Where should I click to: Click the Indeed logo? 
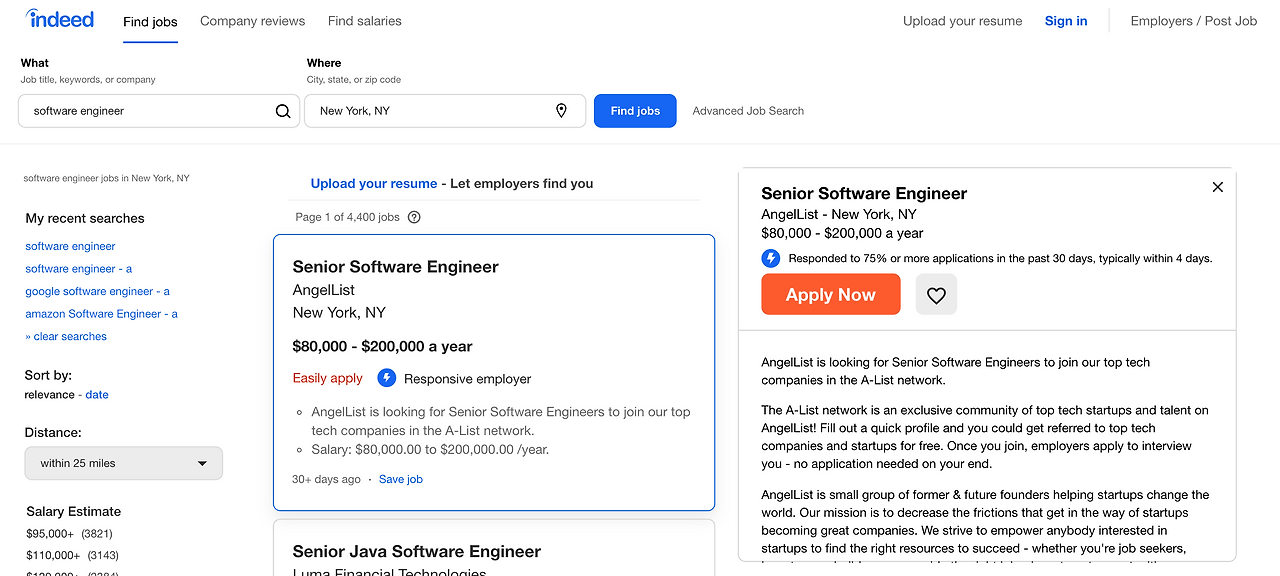[x=60, y=19]
